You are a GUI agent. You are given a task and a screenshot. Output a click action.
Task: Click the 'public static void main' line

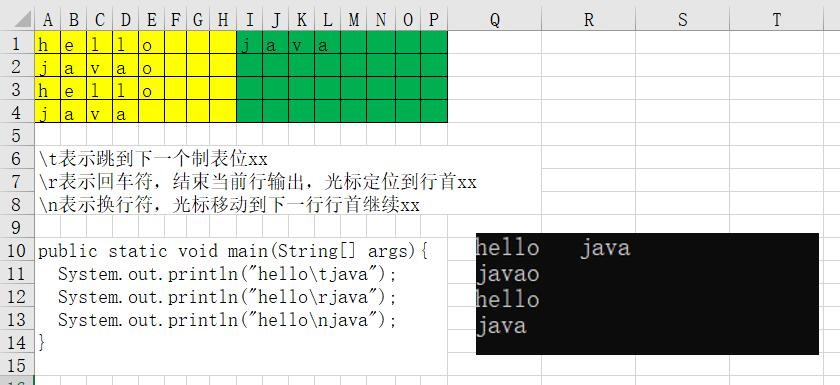[x=233, y=251]
